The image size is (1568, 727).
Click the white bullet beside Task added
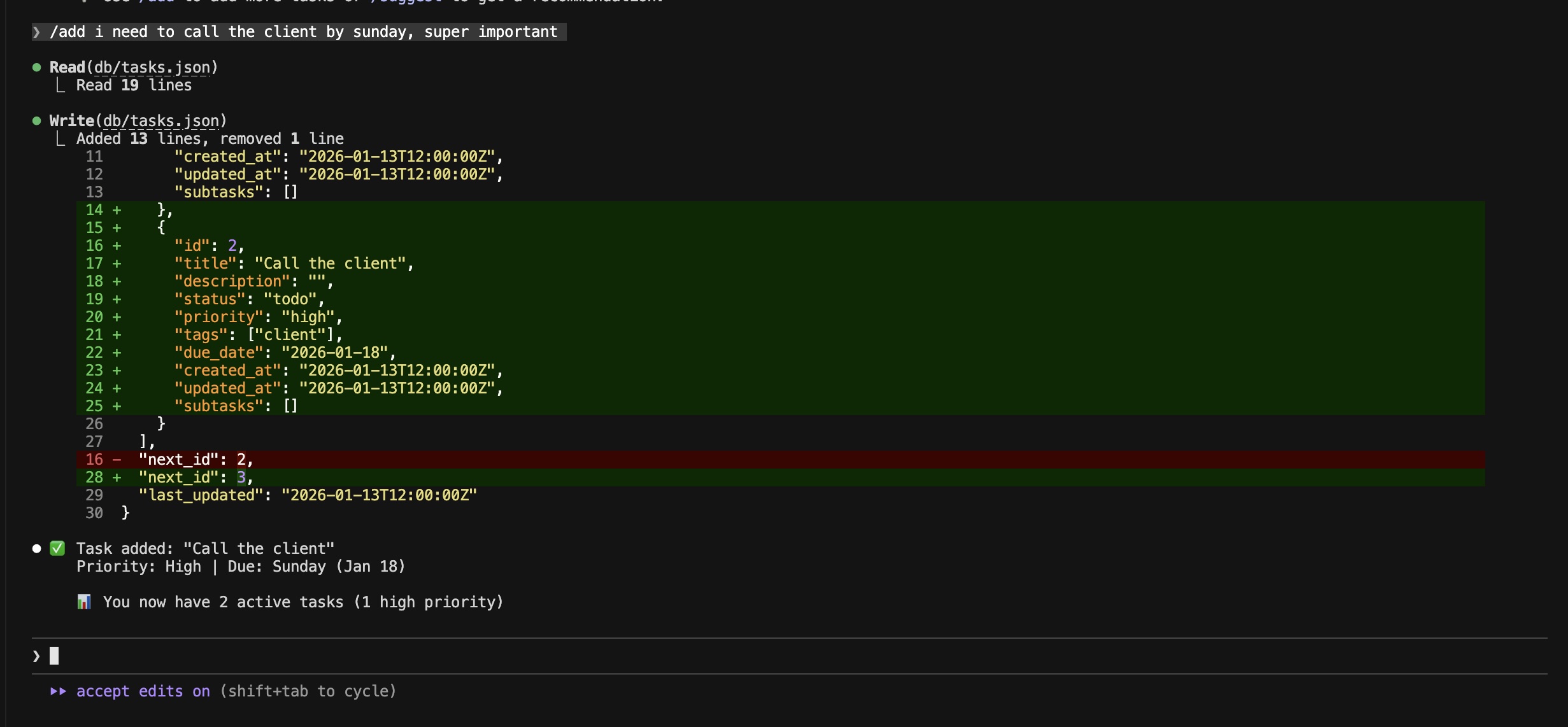point(36,548)
